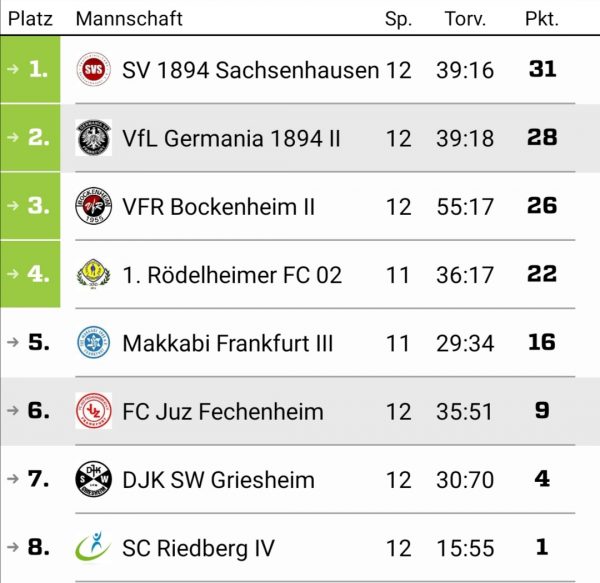Open SV 1894 Sachsenhausen team page
The image size is (600, 583).
tap(251, 70)
